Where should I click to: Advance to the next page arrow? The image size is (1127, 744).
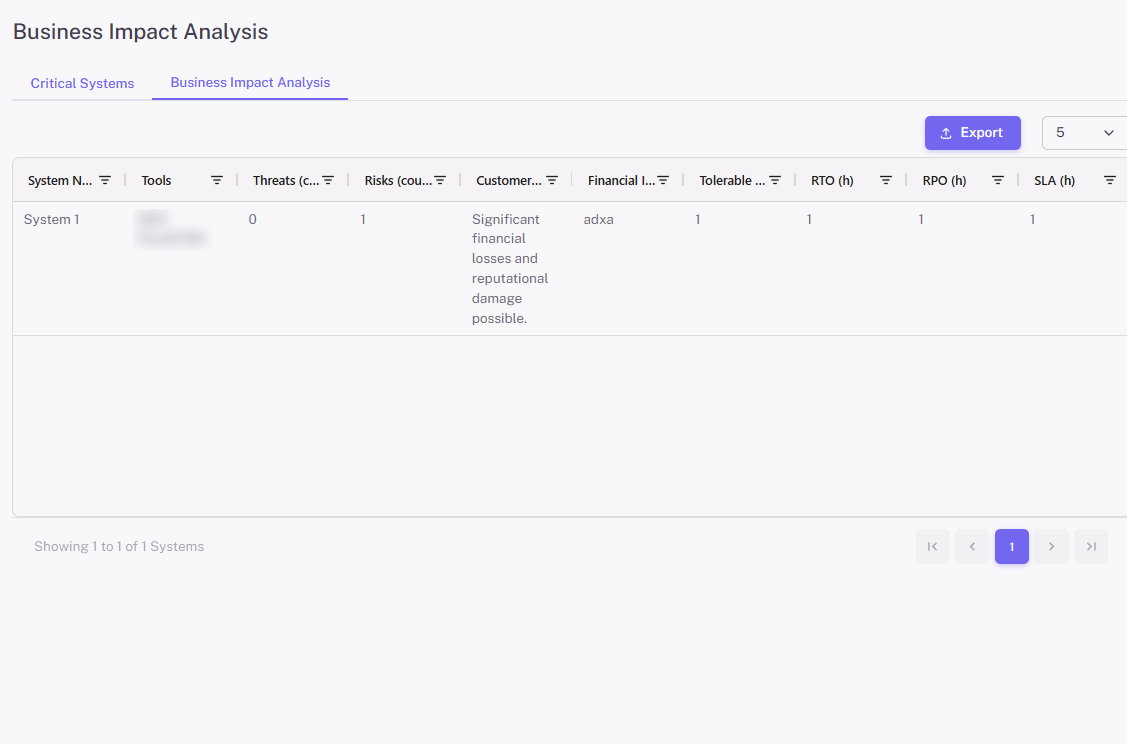coord(1051,547)
